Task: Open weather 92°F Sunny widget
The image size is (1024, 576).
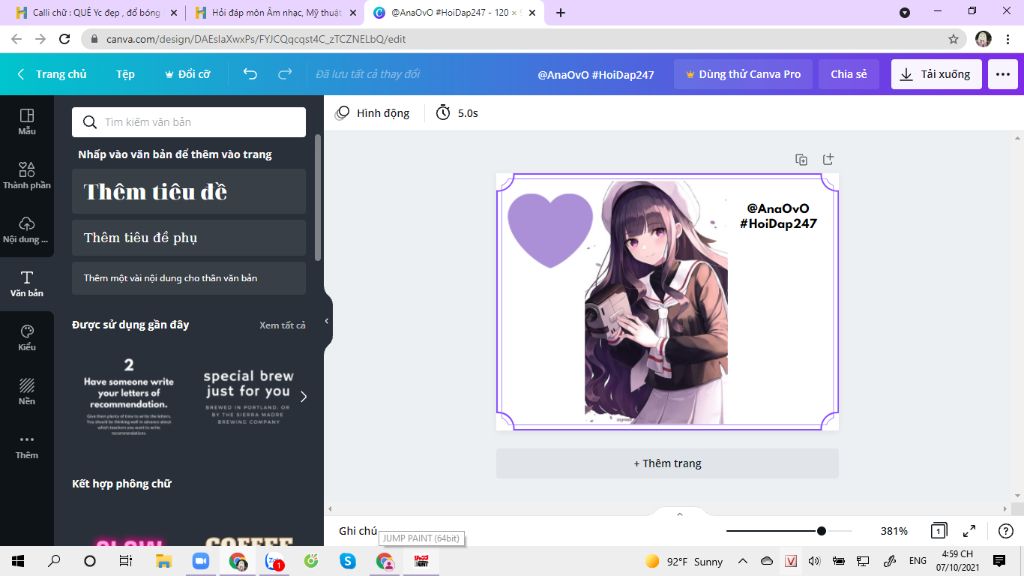Action: (x=683, y=561)
